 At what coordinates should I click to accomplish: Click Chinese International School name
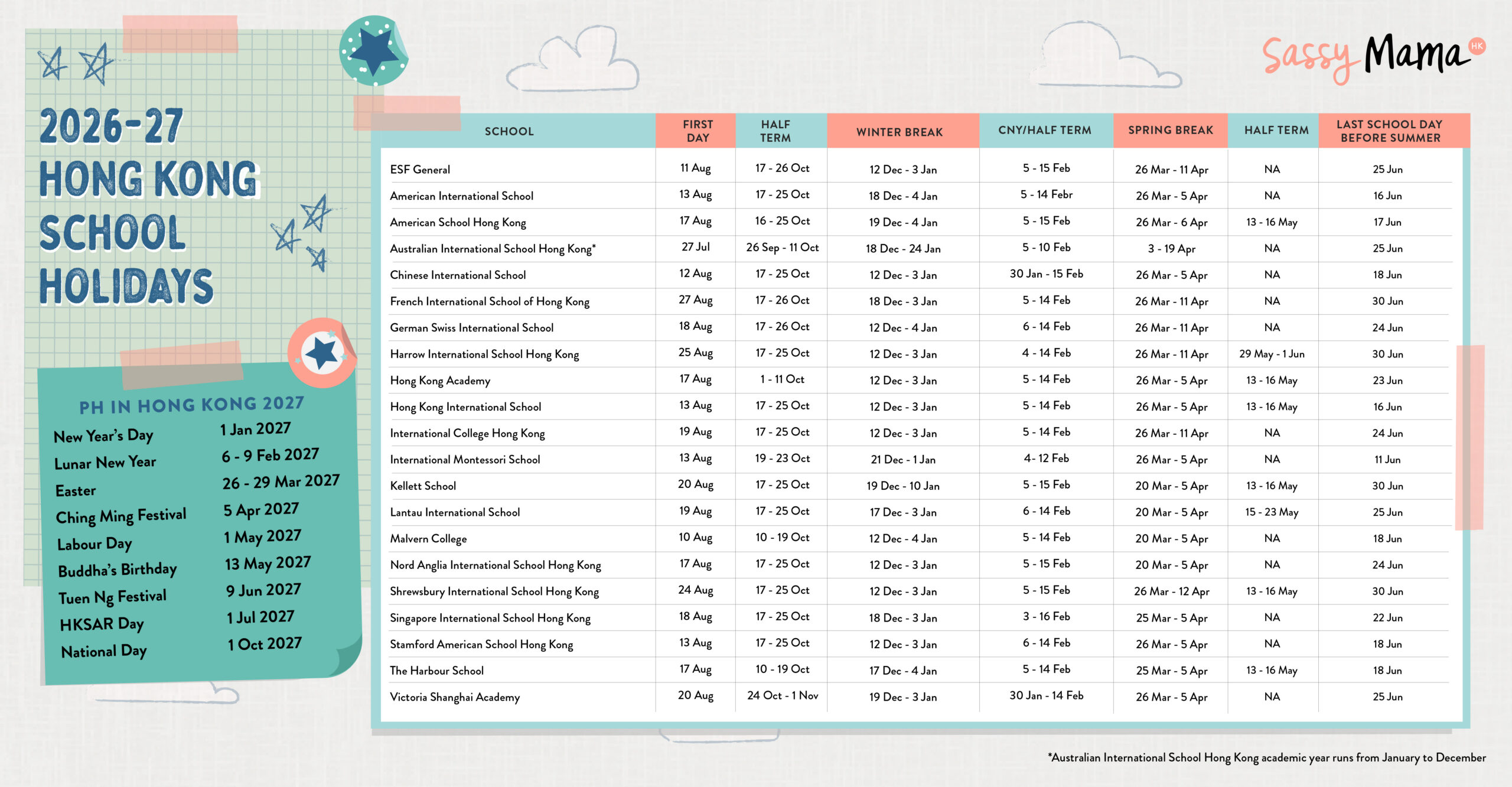pos(458,275)
